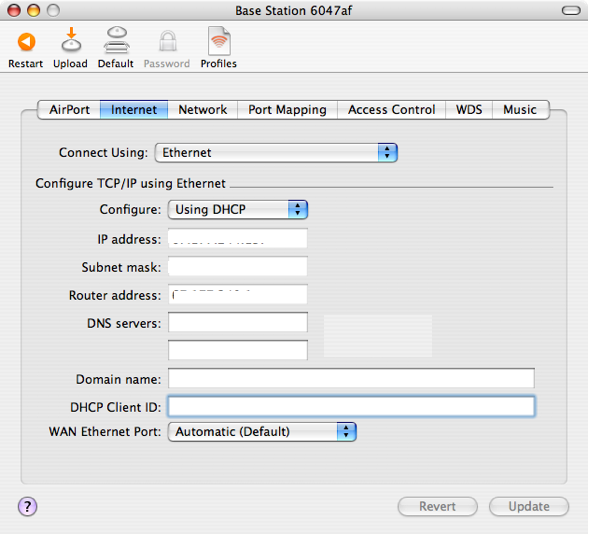
Task: Click the Subnet mask field
Action: [238, 266]
